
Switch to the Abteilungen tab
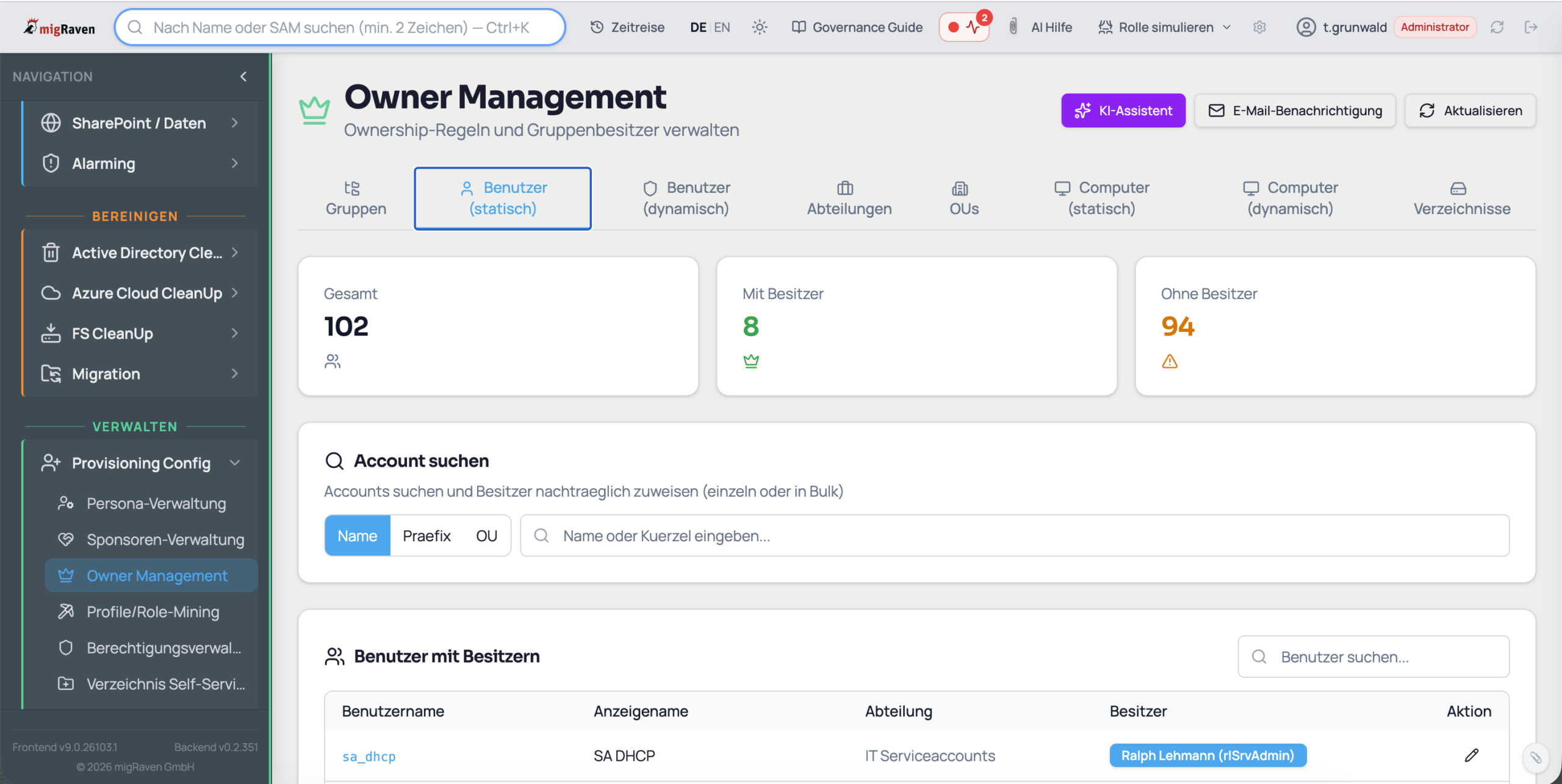[849, 198]
